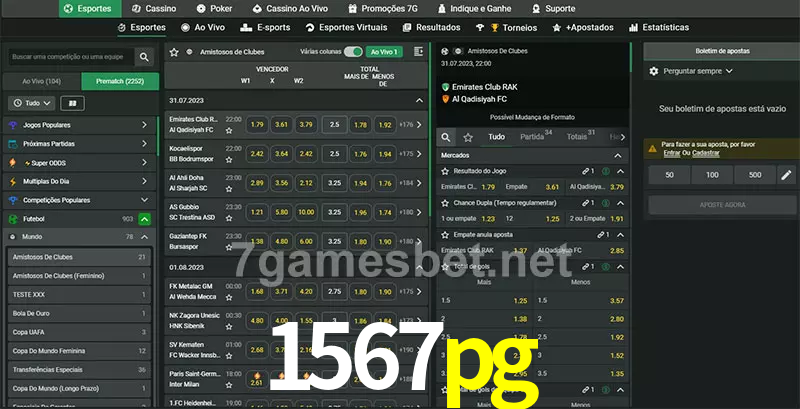The height and width of the screenshot is (409, 800).
Task: Favorite the AS Gubbio match star
Action: 229,218
